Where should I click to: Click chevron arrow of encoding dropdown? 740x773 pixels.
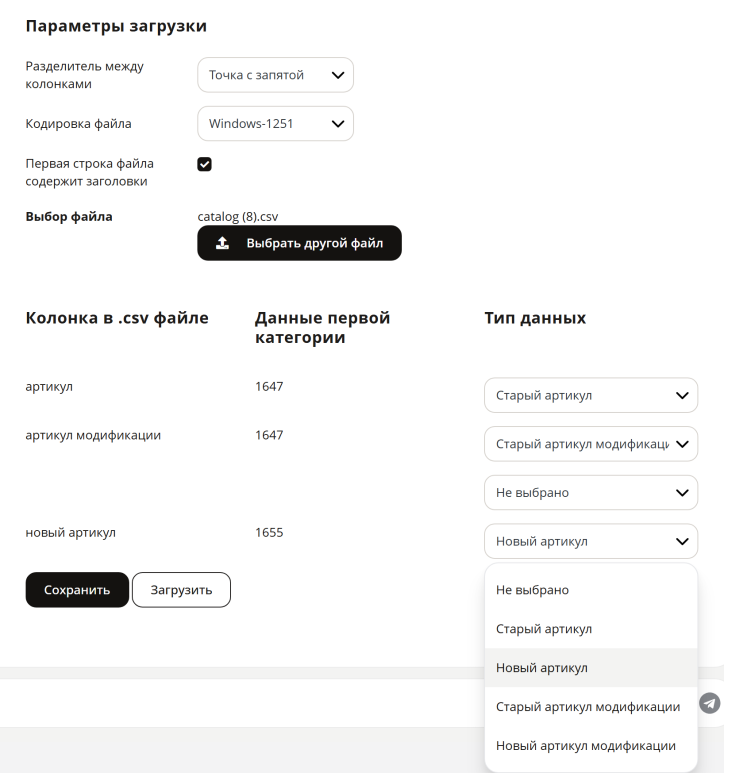coord(338,124)
